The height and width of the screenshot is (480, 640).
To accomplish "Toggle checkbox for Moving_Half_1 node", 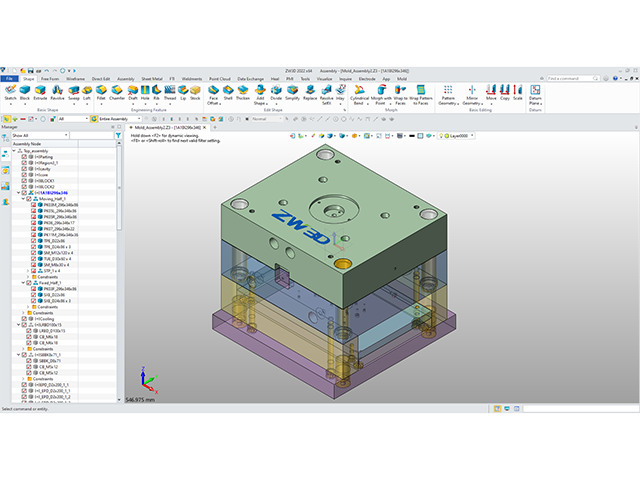I will click(29, 199).
